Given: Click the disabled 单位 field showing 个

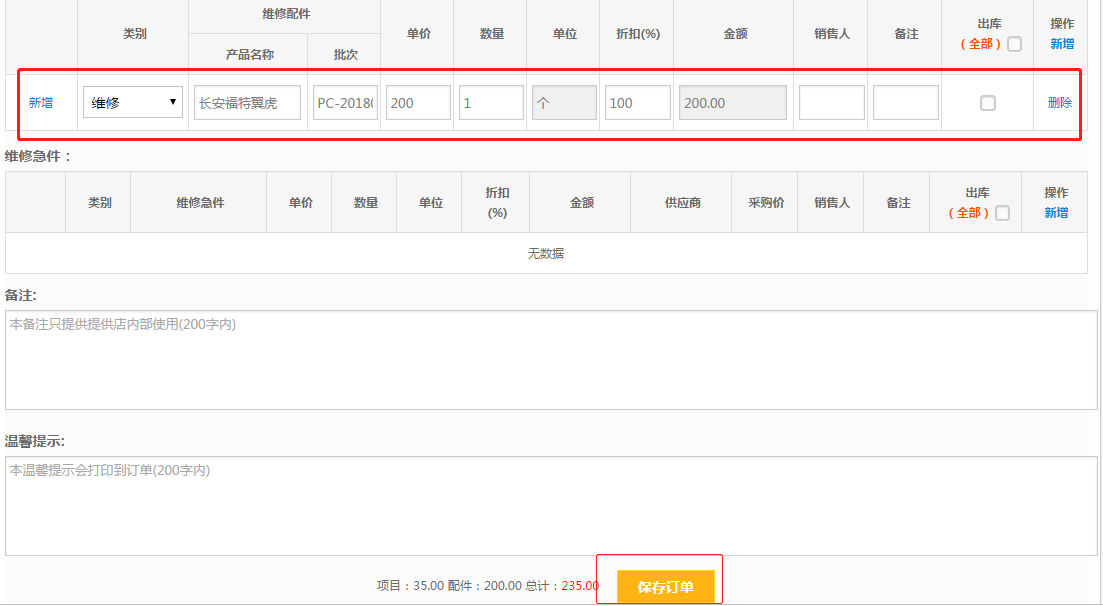Looking at the screenshot, I should [564, 103].
